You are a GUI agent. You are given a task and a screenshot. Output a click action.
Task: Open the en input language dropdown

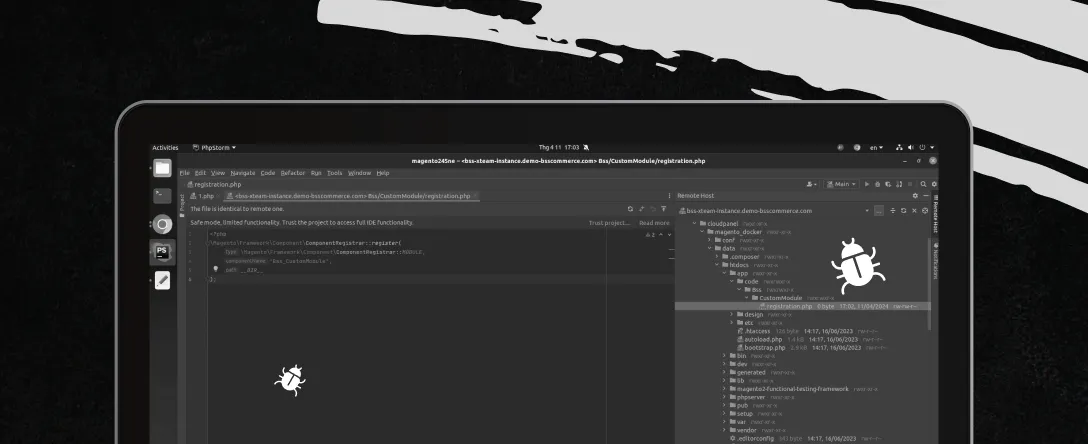click(x=877, y=148)
